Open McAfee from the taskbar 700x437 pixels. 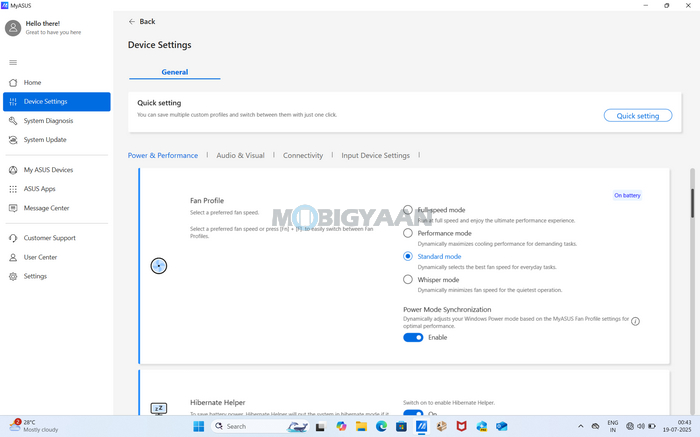462,426
